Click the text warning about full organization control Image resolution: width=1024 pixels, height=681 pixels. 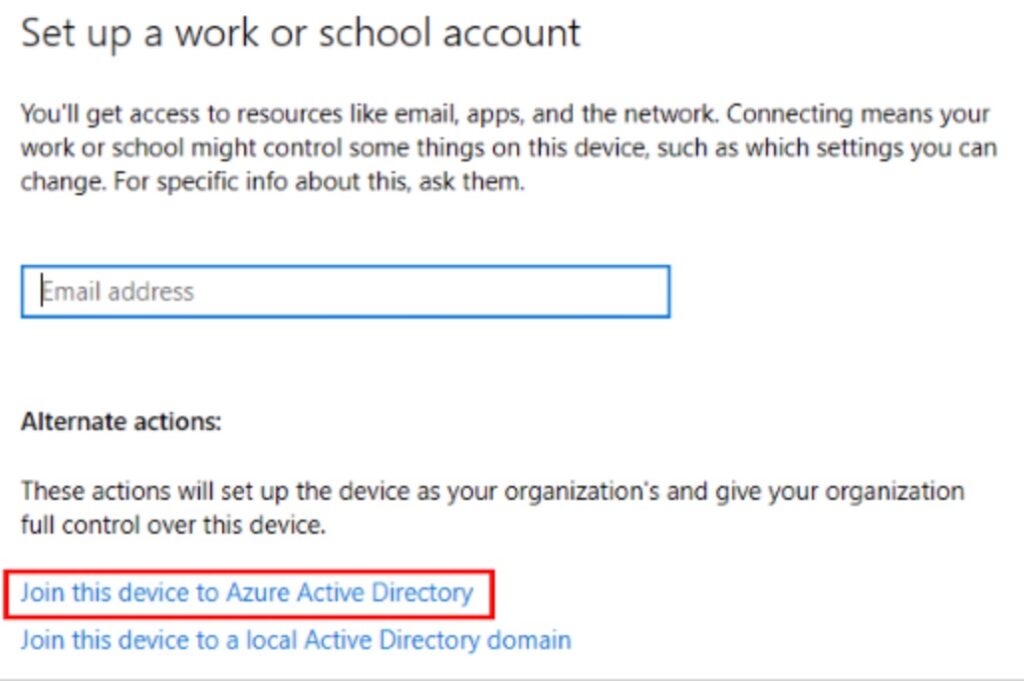pos(492,508)
